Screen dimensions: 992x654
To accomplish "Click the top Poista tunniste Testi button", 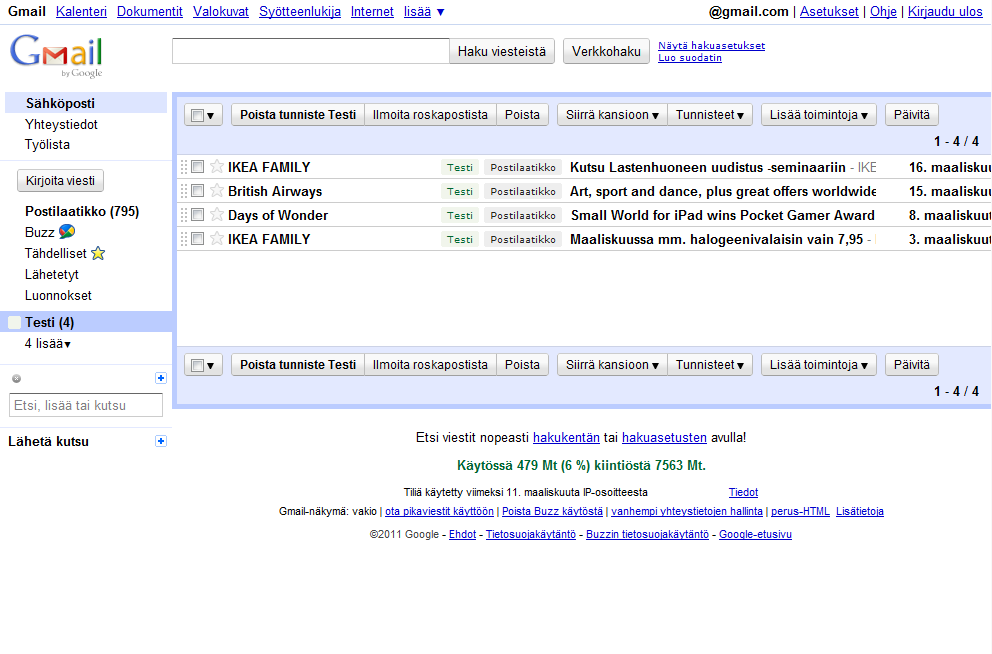I will tap(298, 115).
